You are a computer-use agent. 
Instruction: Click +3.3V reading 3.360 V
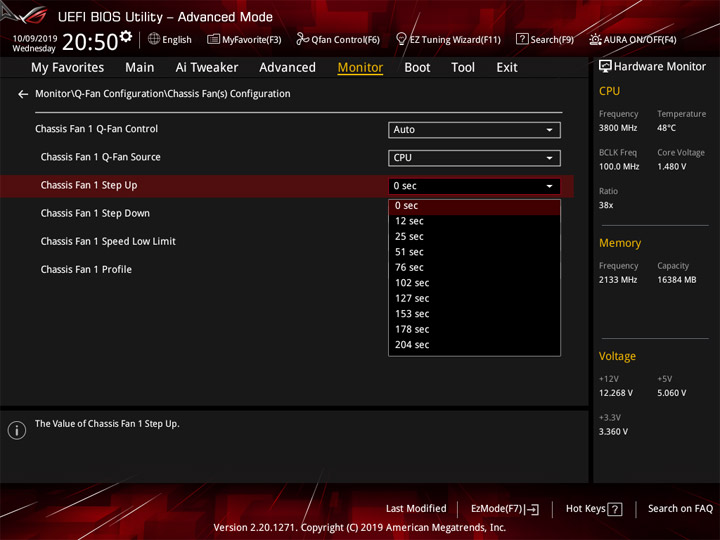click(613, 432)
